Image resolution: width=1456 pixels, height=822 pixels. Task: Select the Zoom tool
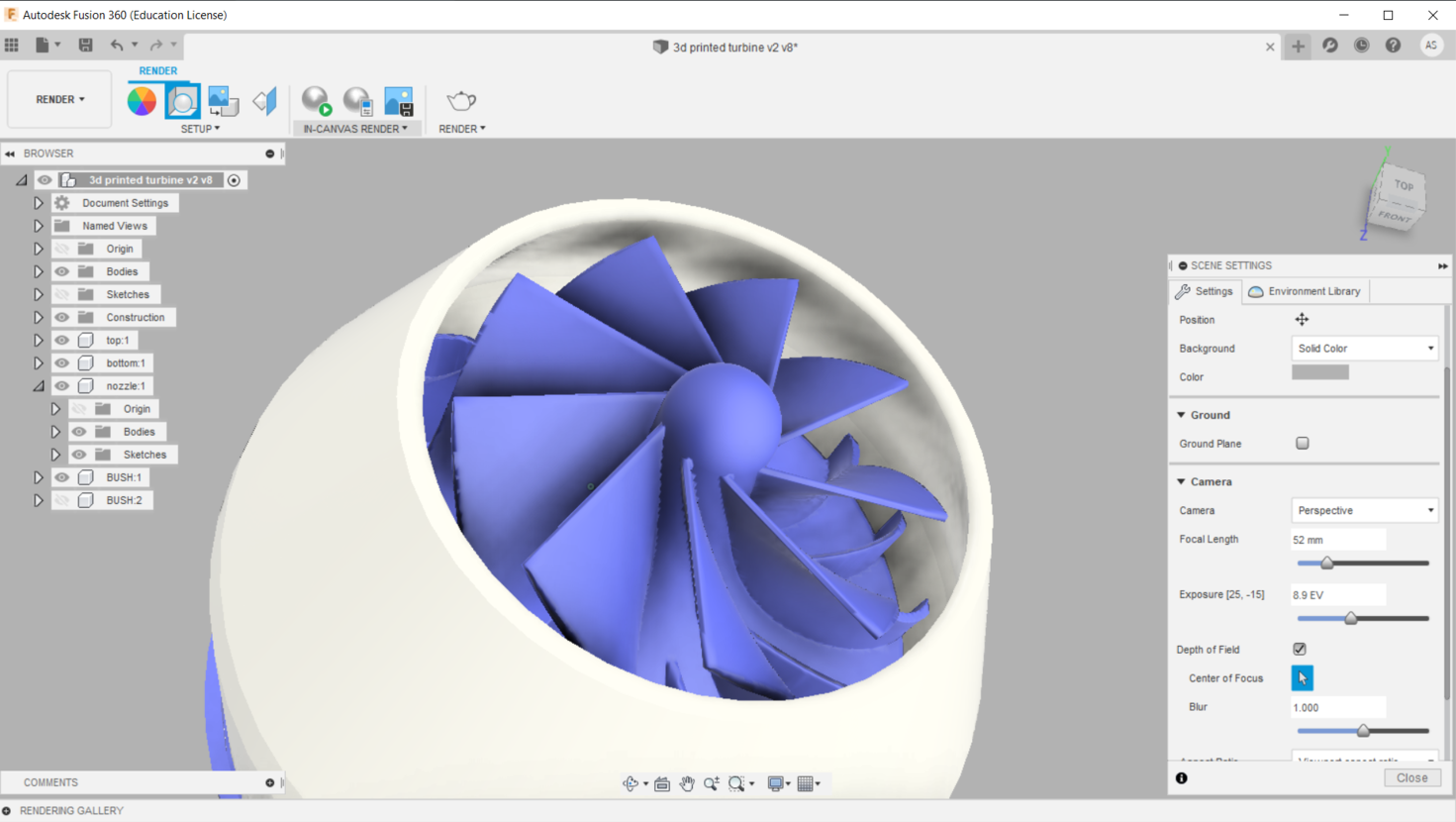712,783
